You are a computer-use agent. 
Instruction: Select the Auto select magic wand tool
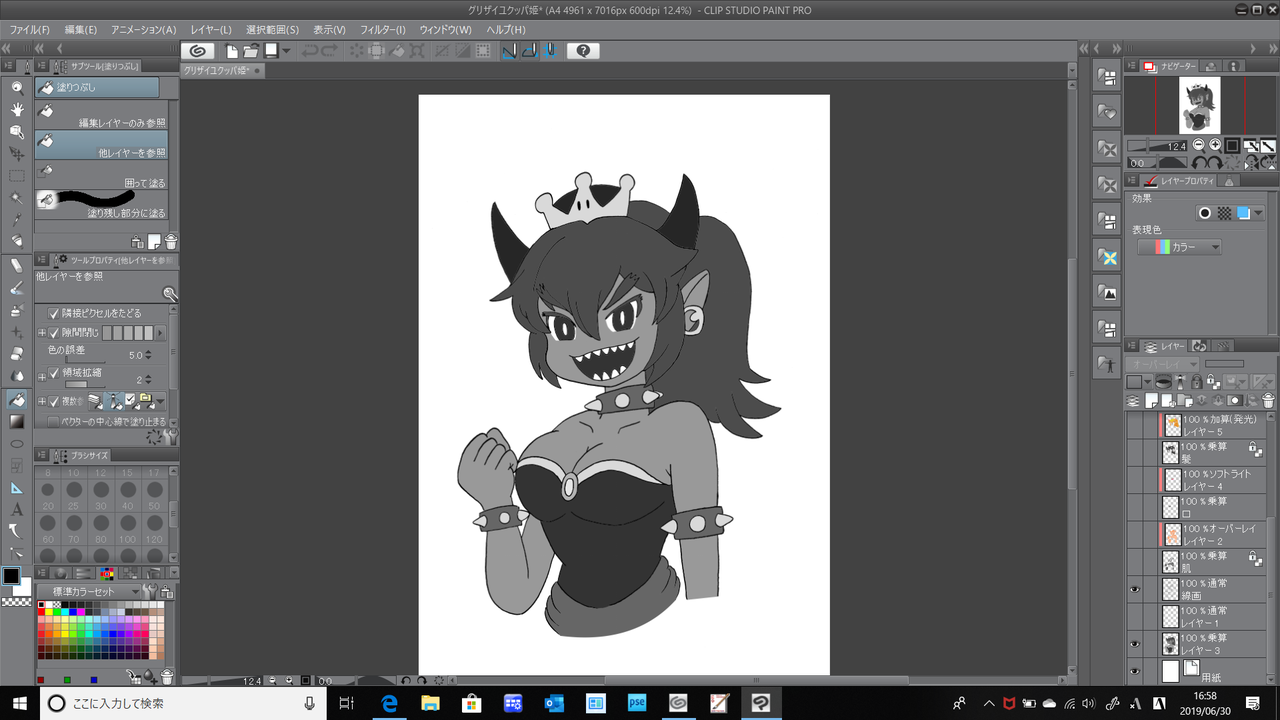point(17,198)
